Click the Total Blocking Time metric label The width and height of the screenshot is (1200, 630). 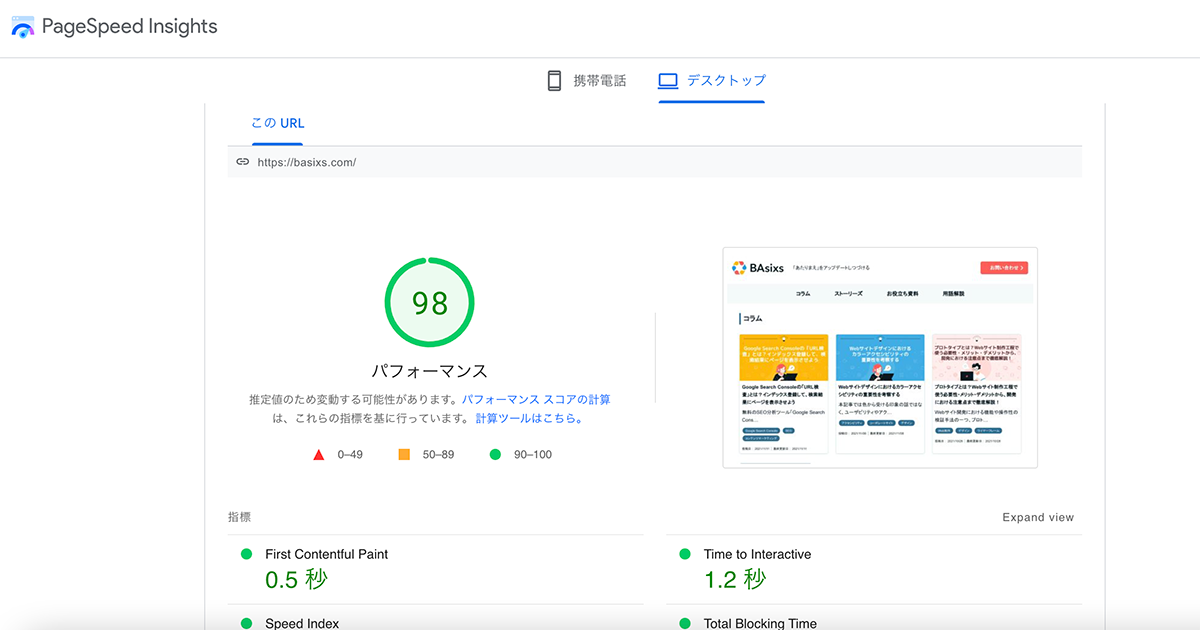pos(760,623)
